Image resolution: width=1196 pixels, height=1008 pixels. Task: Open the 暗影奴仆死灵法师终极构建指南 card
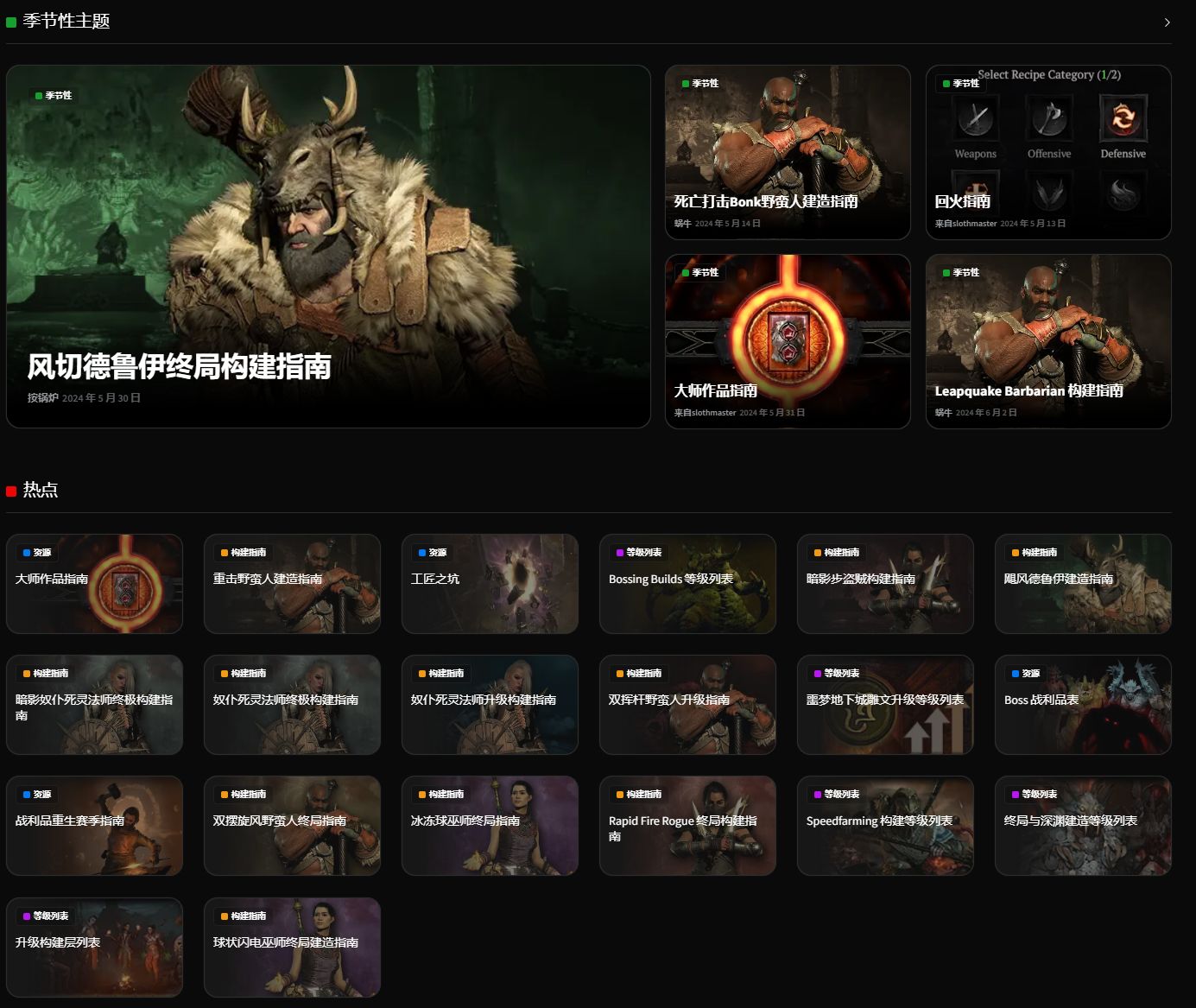pos(94,705)
